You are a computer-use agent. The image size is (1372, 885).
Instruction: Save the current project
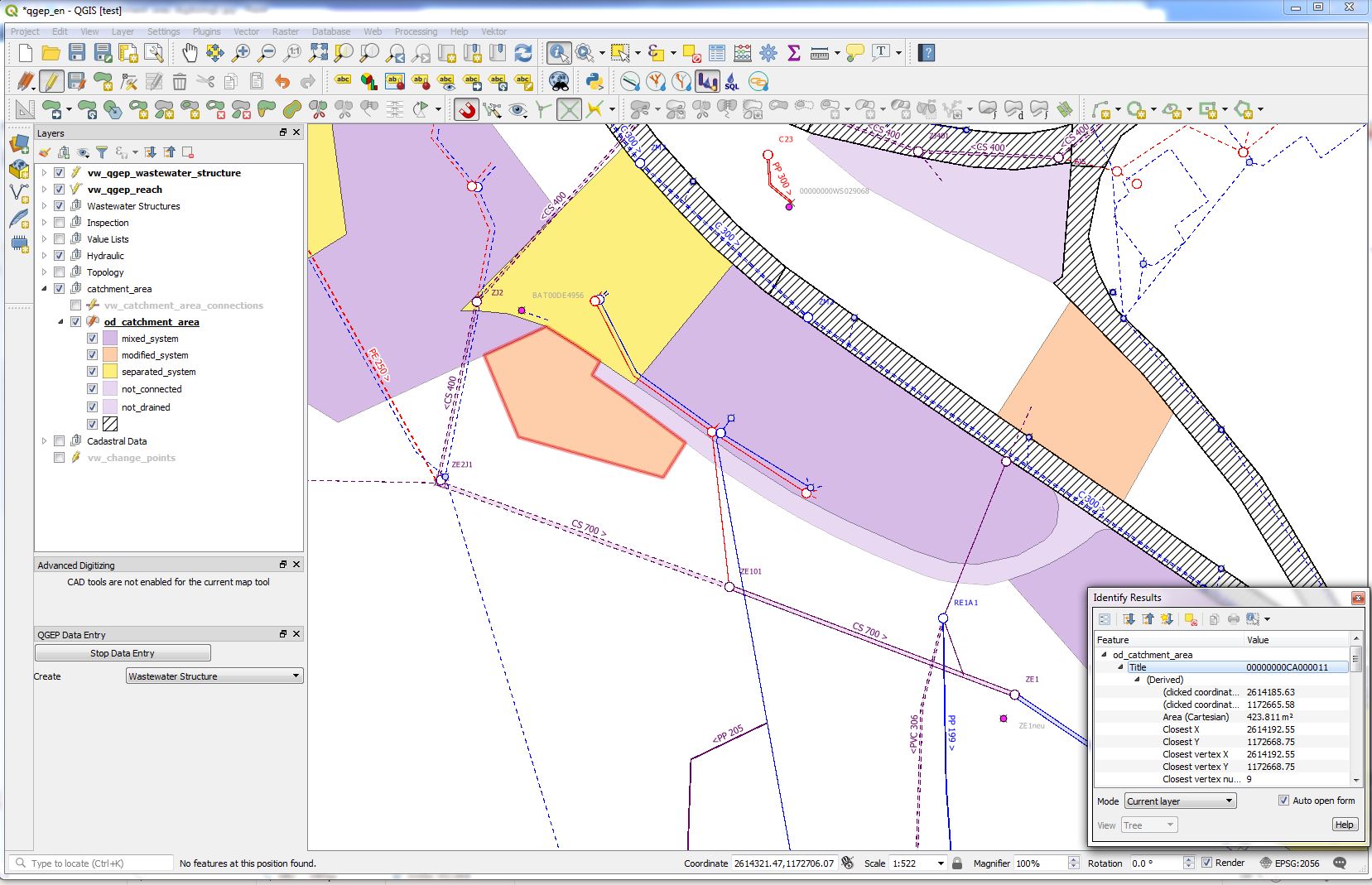[x=77, y=54]
